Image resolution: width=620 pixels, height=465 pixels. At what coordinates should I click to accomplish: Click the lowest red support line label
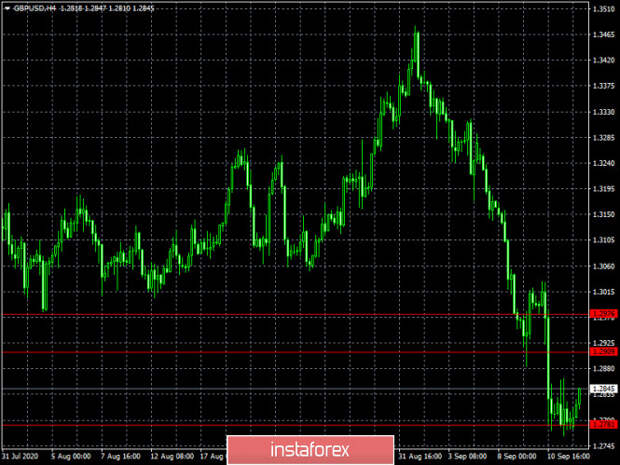point(604,425)
